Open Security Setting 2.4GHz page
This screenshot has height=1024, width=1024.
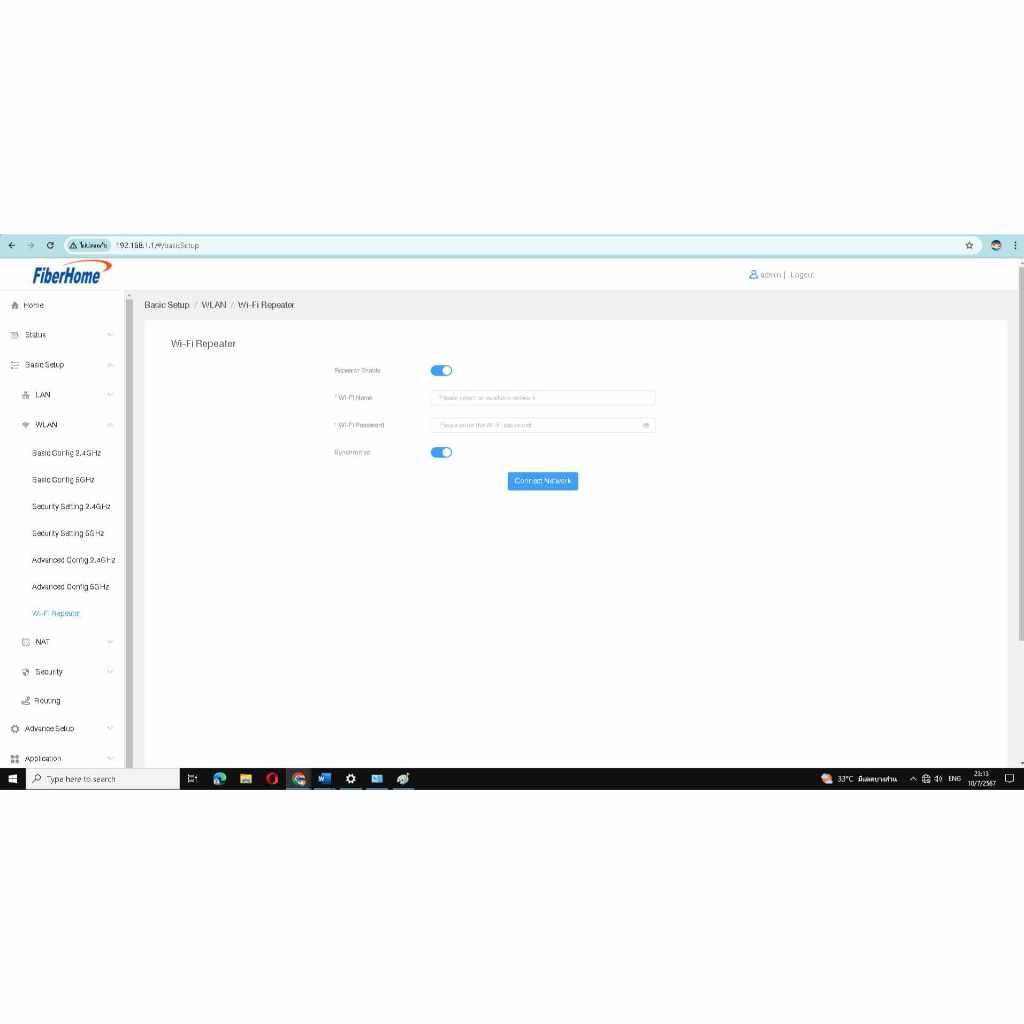(71, 507)
